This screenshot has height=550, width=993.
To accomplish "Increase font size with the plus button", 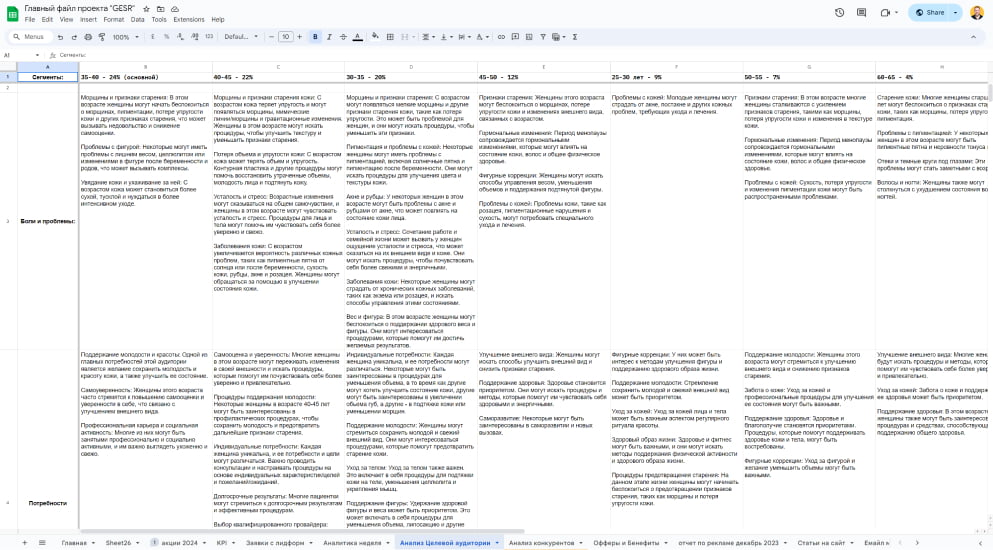I will point(300,37).
